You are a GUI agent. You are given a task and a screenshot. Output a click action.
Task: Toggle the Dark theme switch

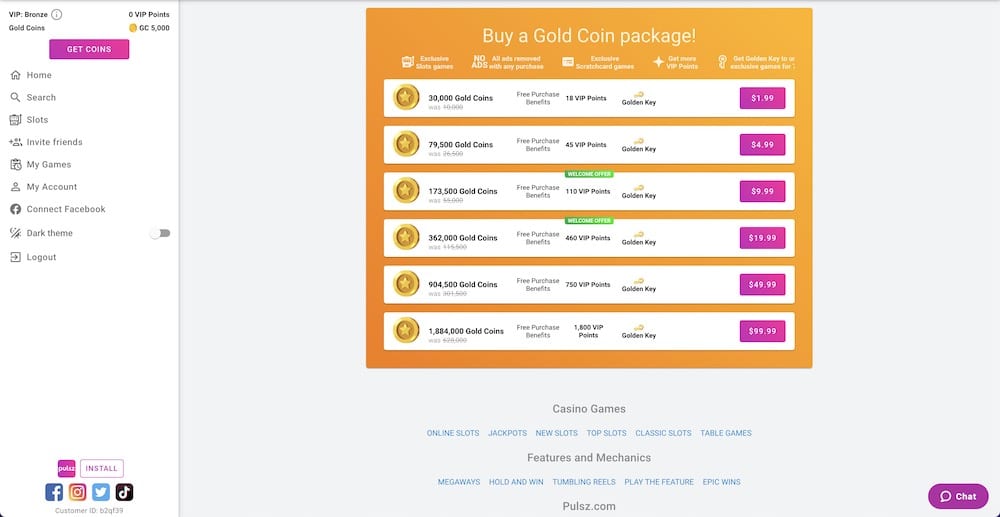pyautogui.click(x=160, y=233)
